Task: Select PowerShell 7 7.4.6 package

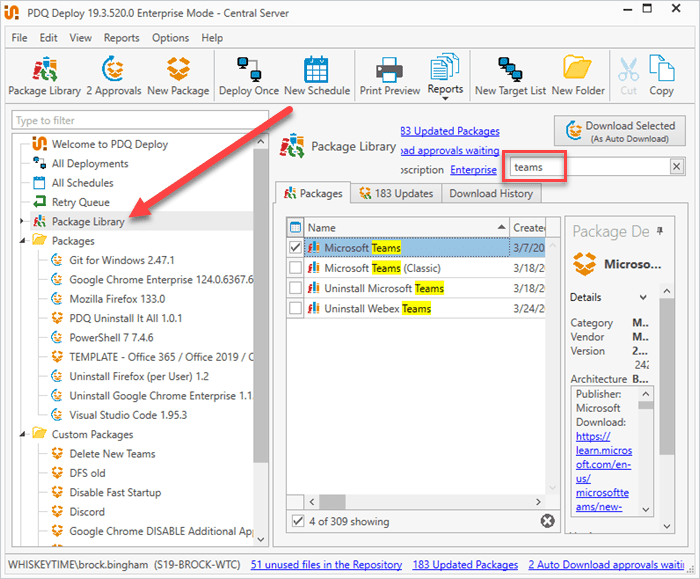Action: 111,337
